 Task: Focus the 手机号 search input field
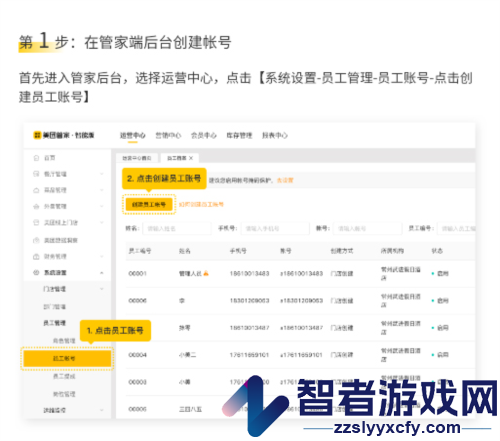coord(275,228)
